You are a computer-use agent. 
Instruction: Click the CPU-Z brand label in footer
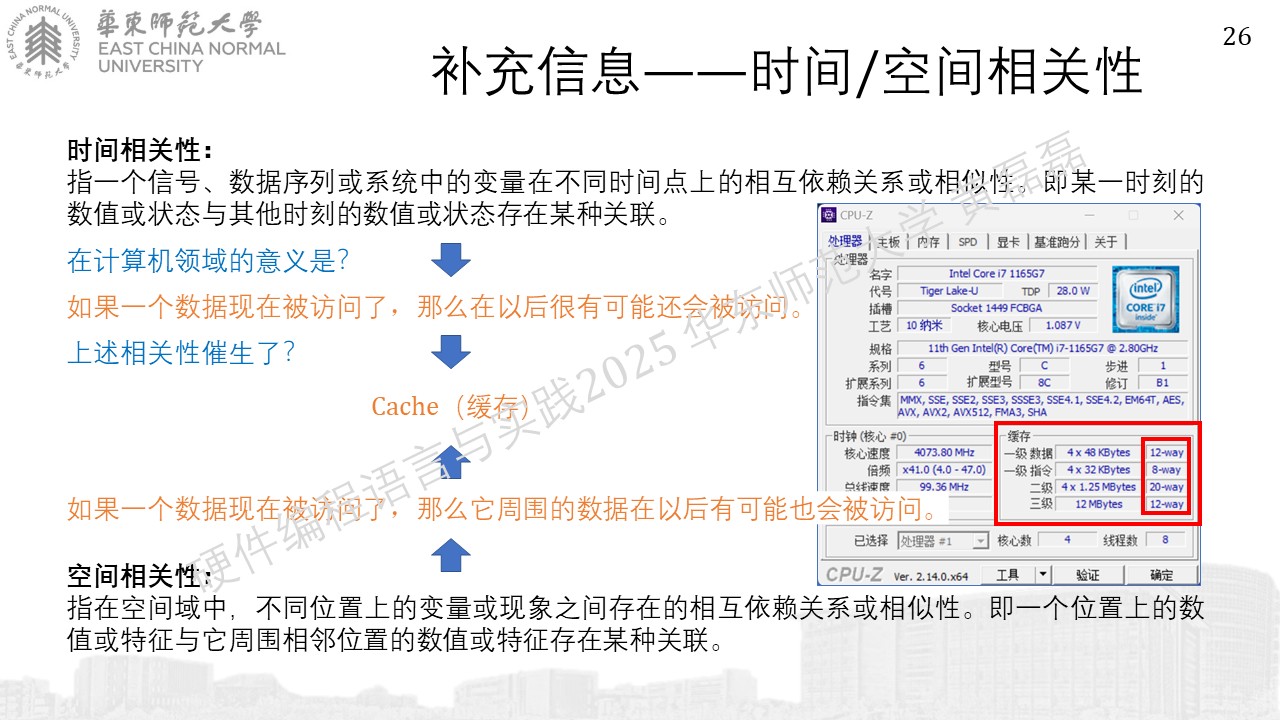(854, 574)
